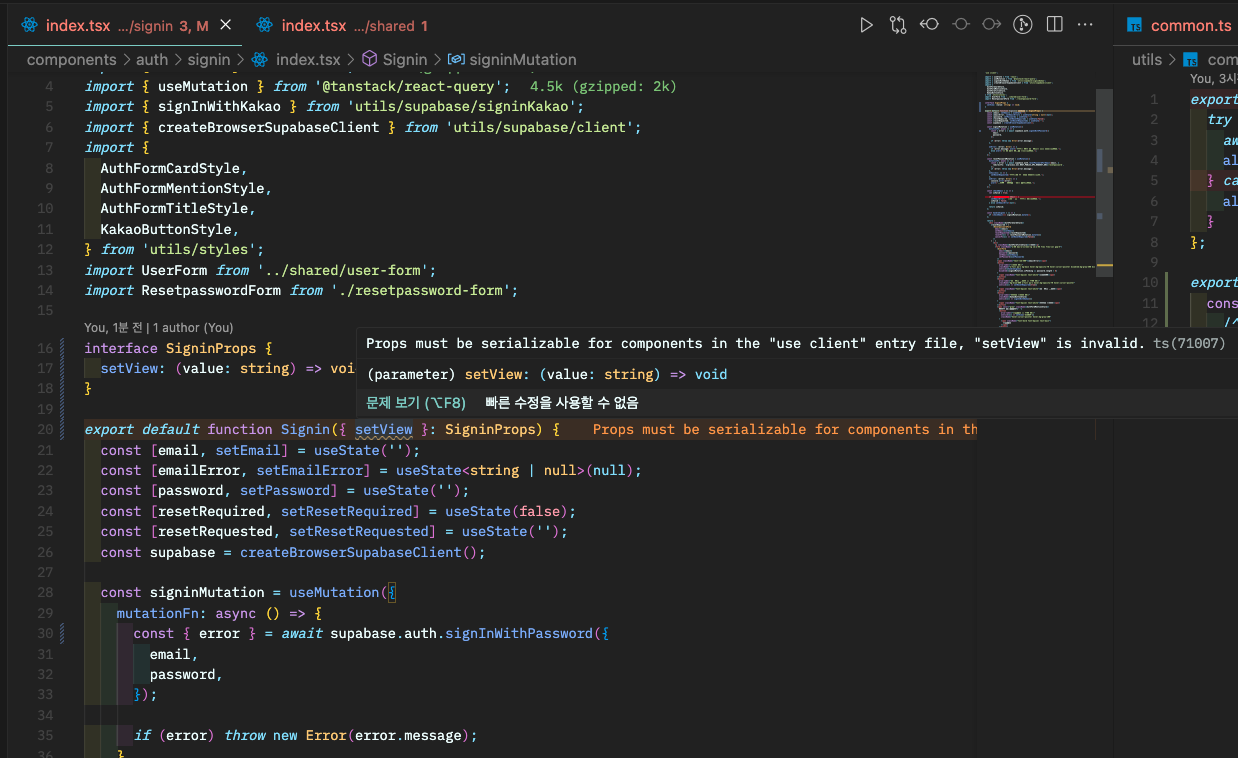The image size is (1238, 758).
Task: Click variable icon beside signinMutation breadcrumb
Action: point(456,60)
